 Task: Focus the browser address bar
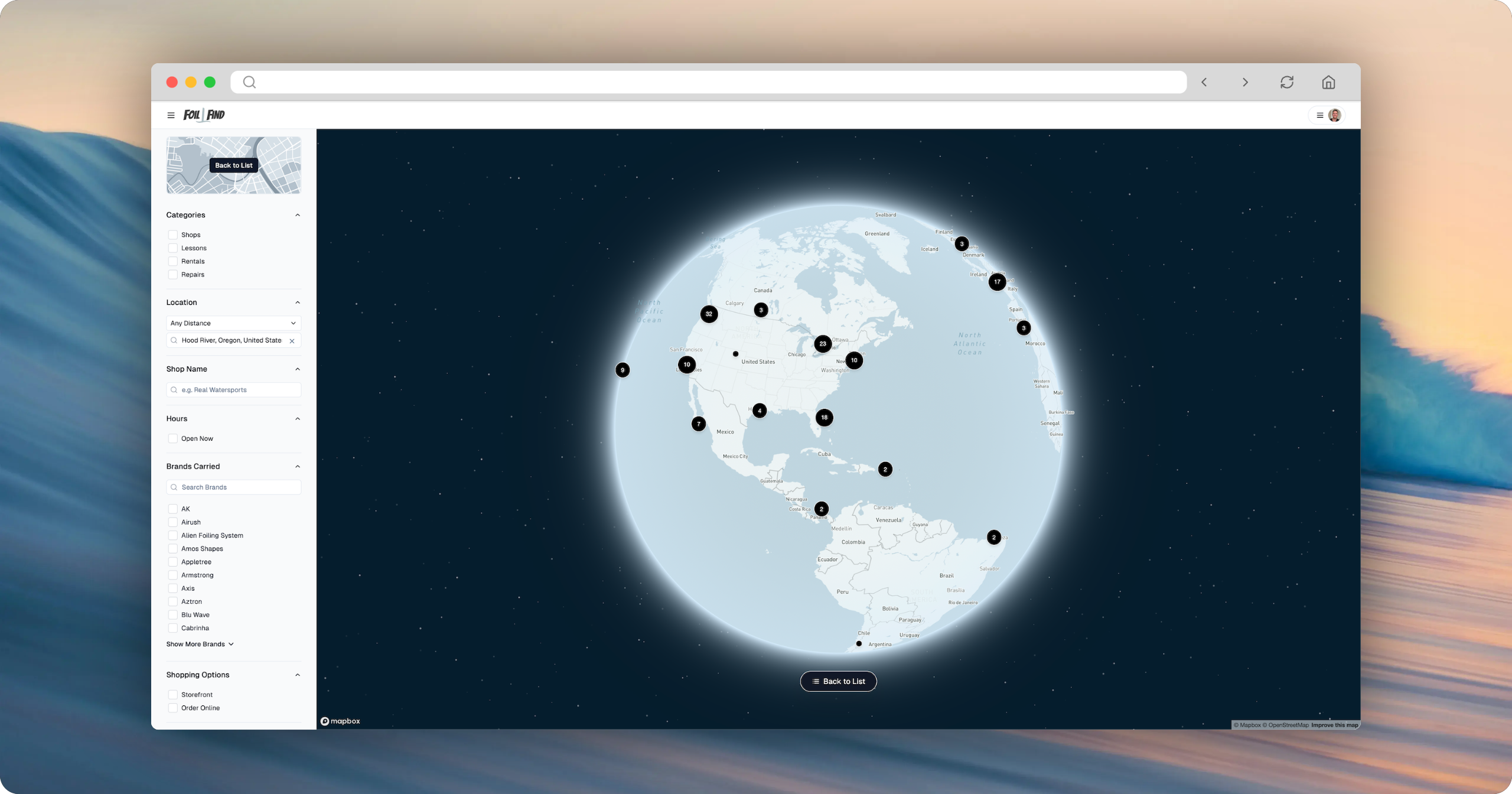(x=708, y=82)
